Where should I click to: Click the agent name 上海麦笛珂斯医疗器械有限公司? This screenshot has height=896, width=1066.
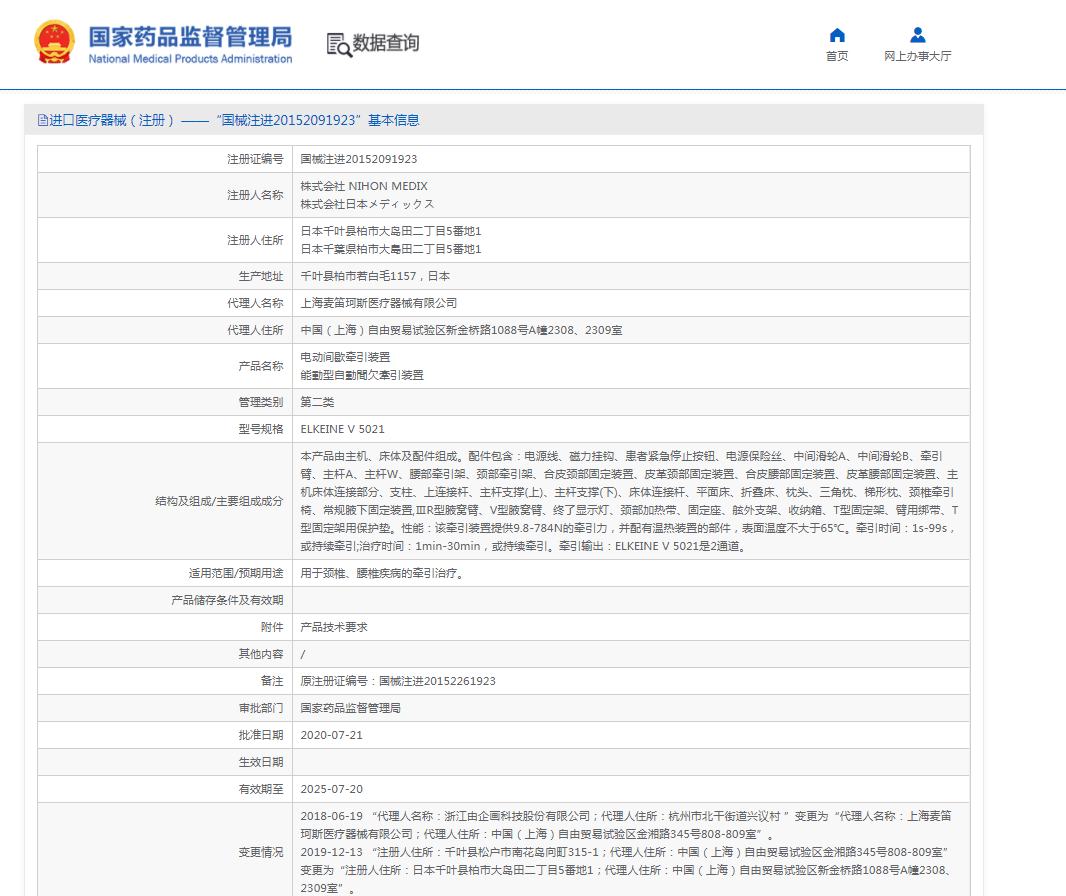tap(378, 303)
